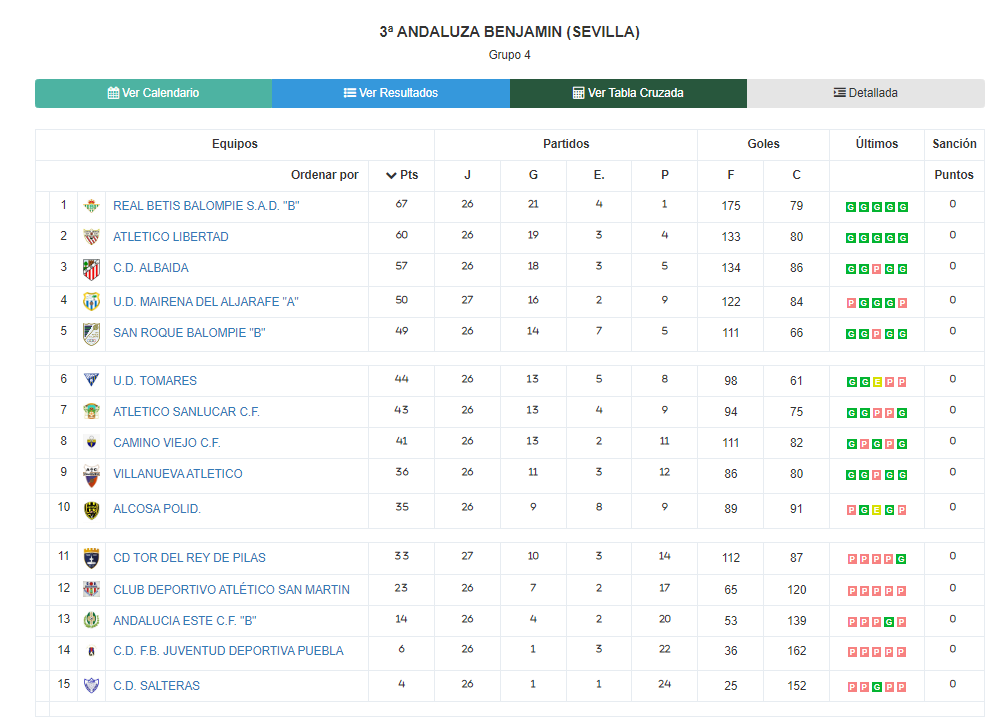The width and height of the screenshot is (1004, 723).
Task: Click the San Roque Balompie crest
Action: pos(92,334)
